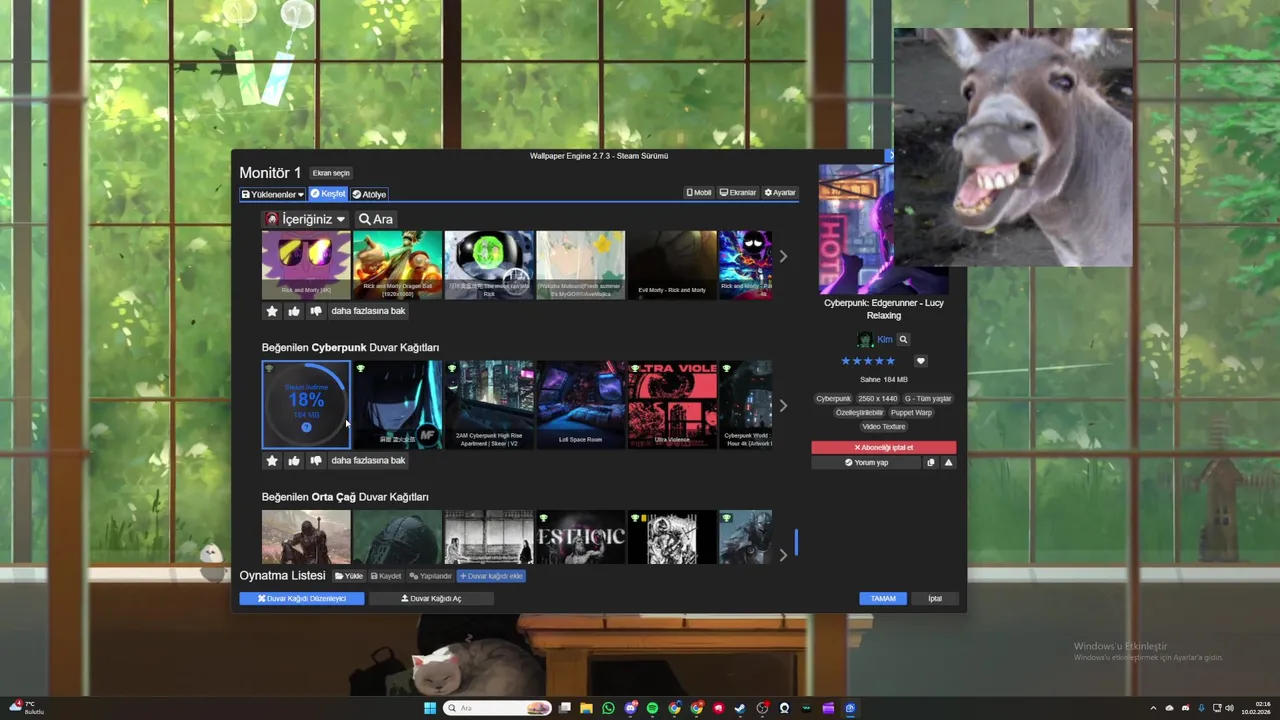Report wallpaper with warning triangle icon
Viewport: 1280px width, 720px height.
(x=949, y=463)
